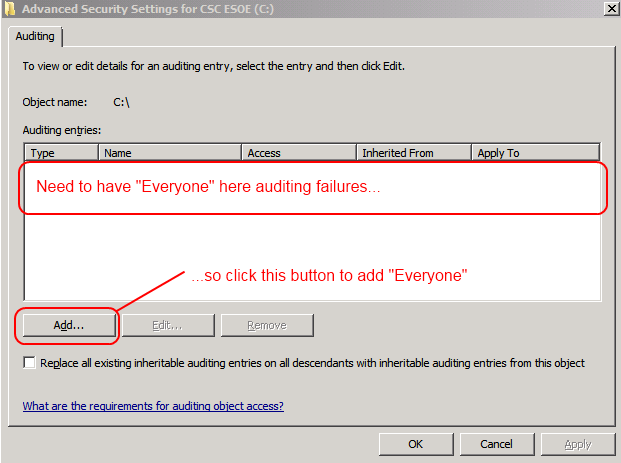Sort entries by the Type column header
This screenshot has width=621, height=463.
61,152
